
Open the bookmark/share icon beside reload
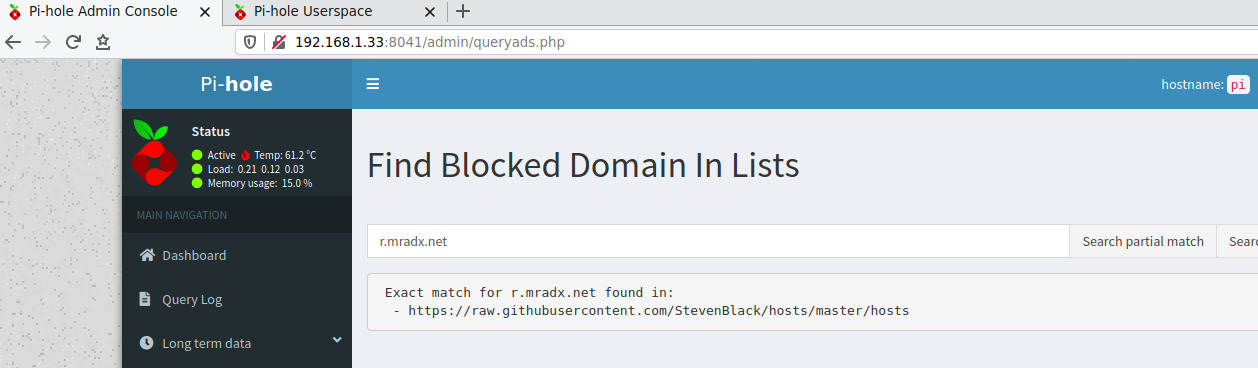pos(102,42)
